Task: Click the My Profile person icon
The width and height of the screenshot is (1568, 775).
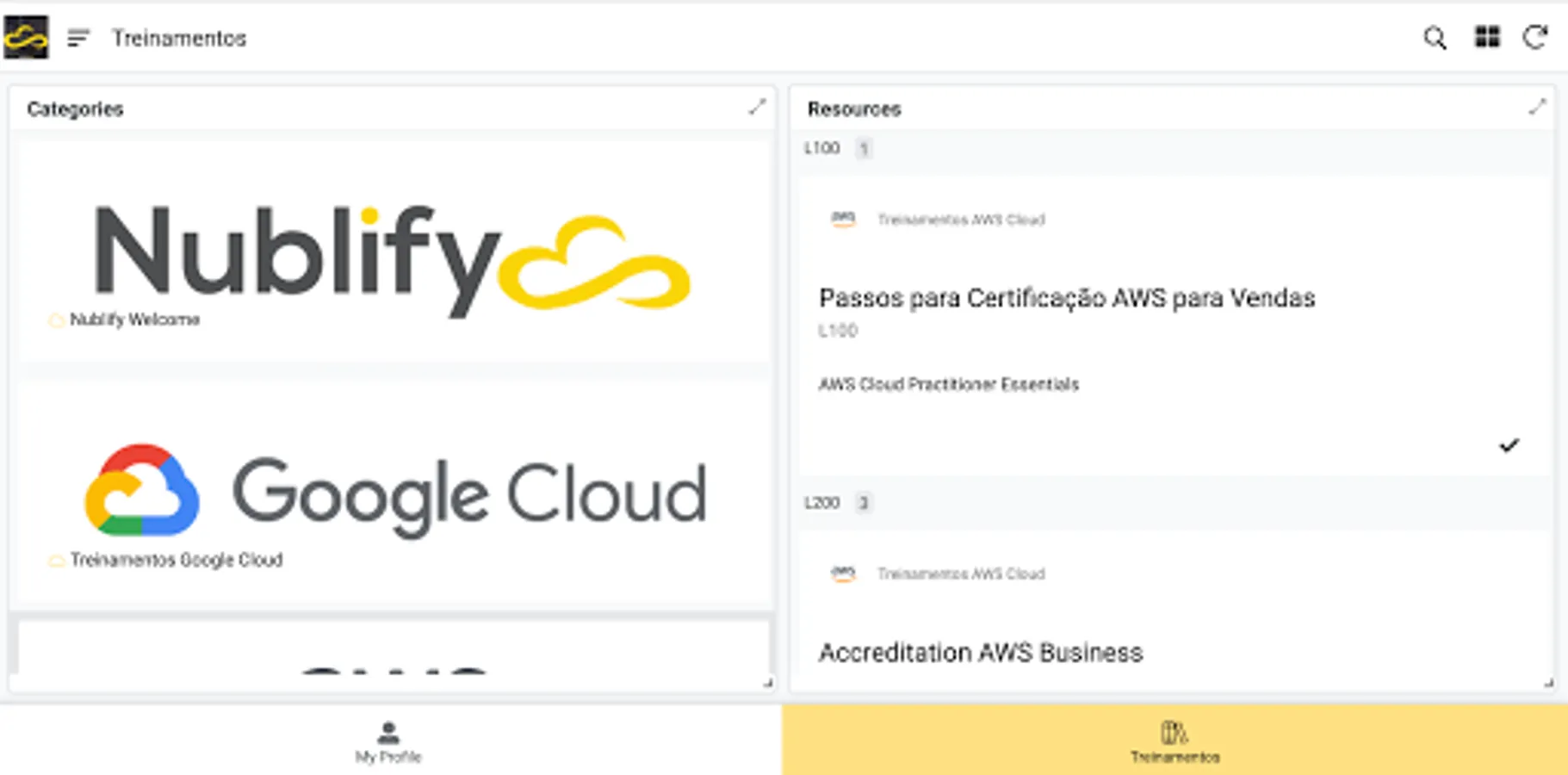Action: point(388,733)
